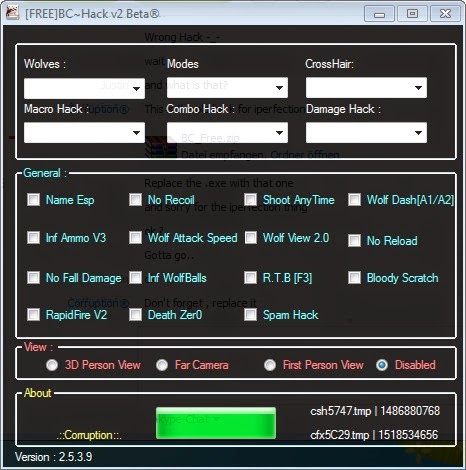Enable the Name Esp checkbox
The height and width of the screenshot is (470, 466).
(x=33, y=200)
